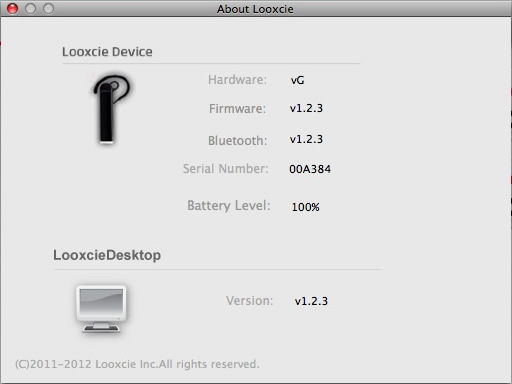Click the About Looxcie title bar text

coord(255,9)
